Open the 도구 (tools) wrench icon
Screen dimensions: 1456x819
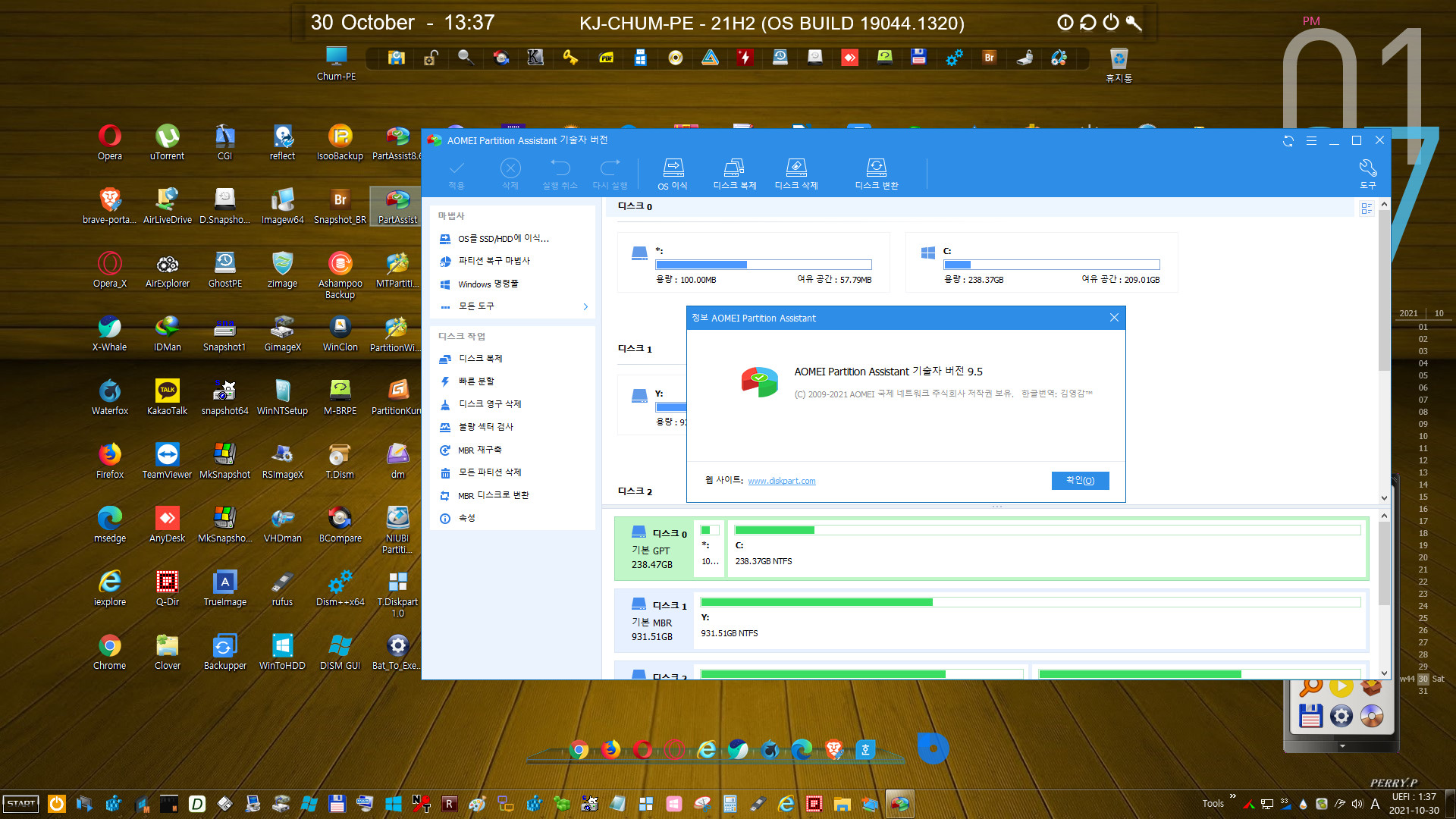[1367, 174]
